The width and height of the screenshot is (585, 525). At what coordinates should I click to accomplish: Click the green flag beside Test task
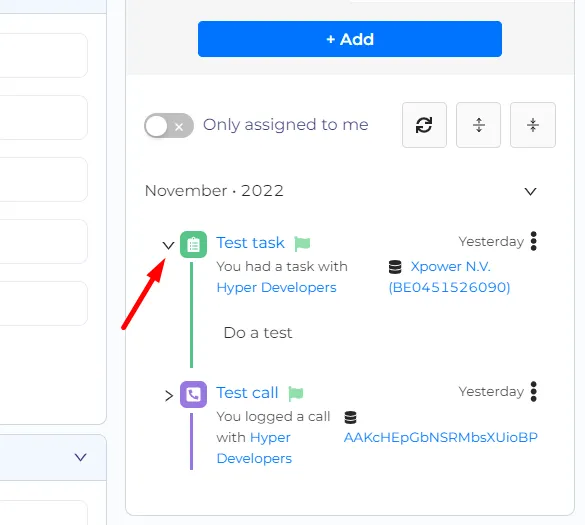tap(302, 244)
